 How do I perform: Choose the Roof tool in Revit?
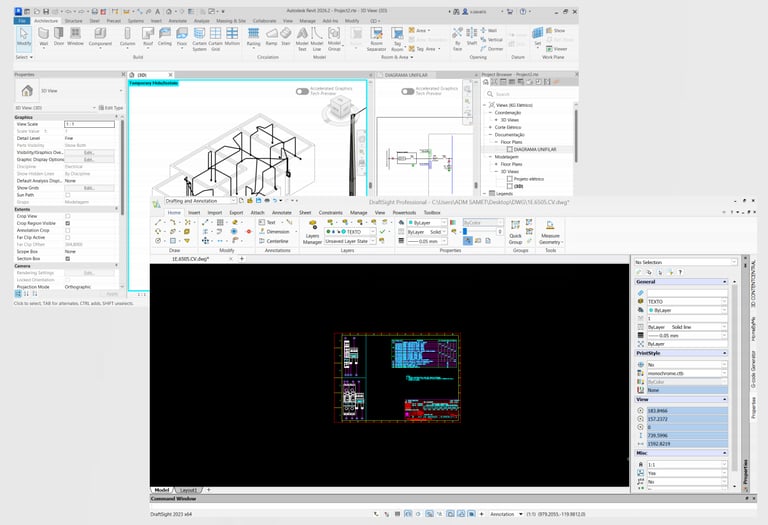[148, 37]
